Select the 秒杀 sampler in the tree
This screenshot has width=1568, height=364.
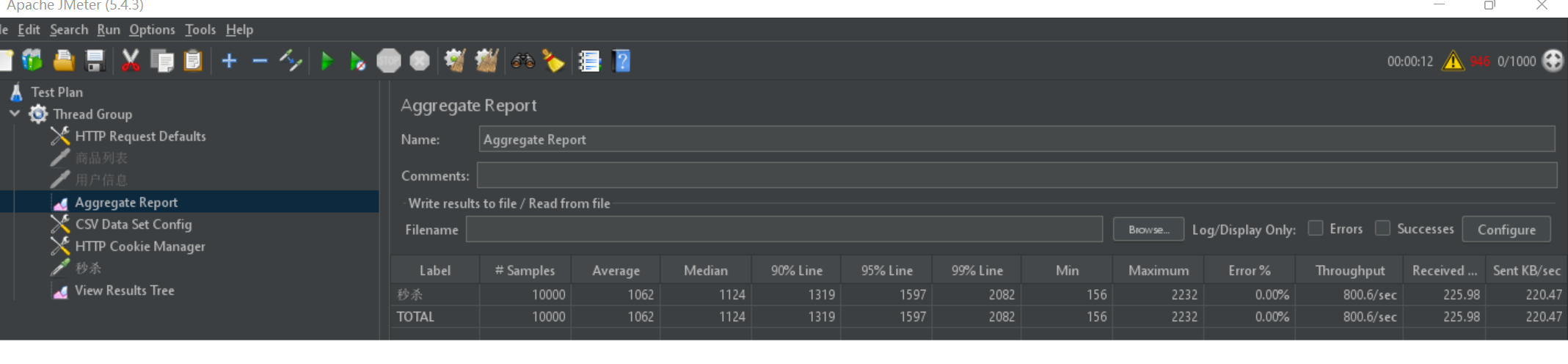[x=88, y=268]
